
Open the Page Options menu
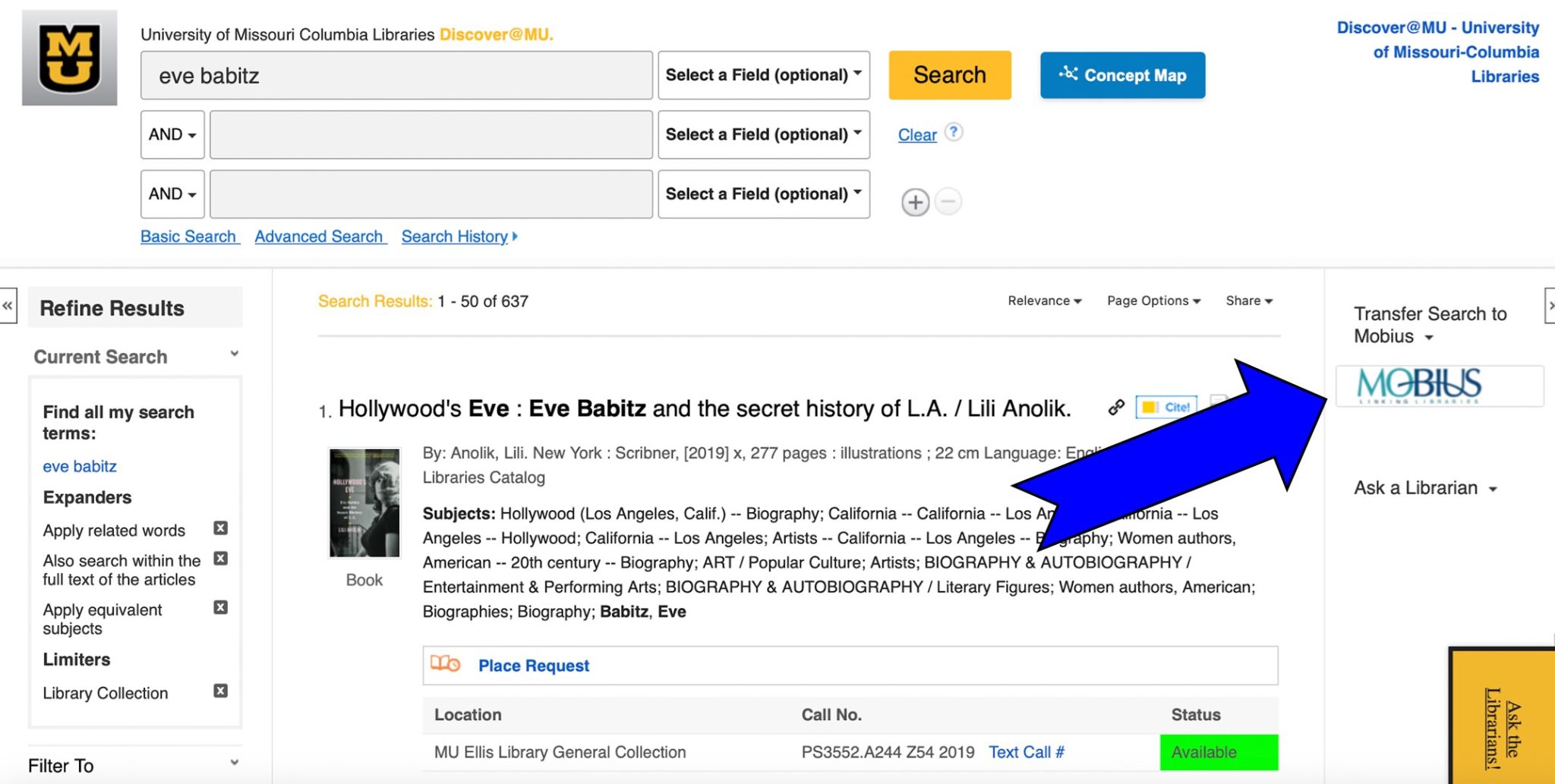coord(1153,301)
